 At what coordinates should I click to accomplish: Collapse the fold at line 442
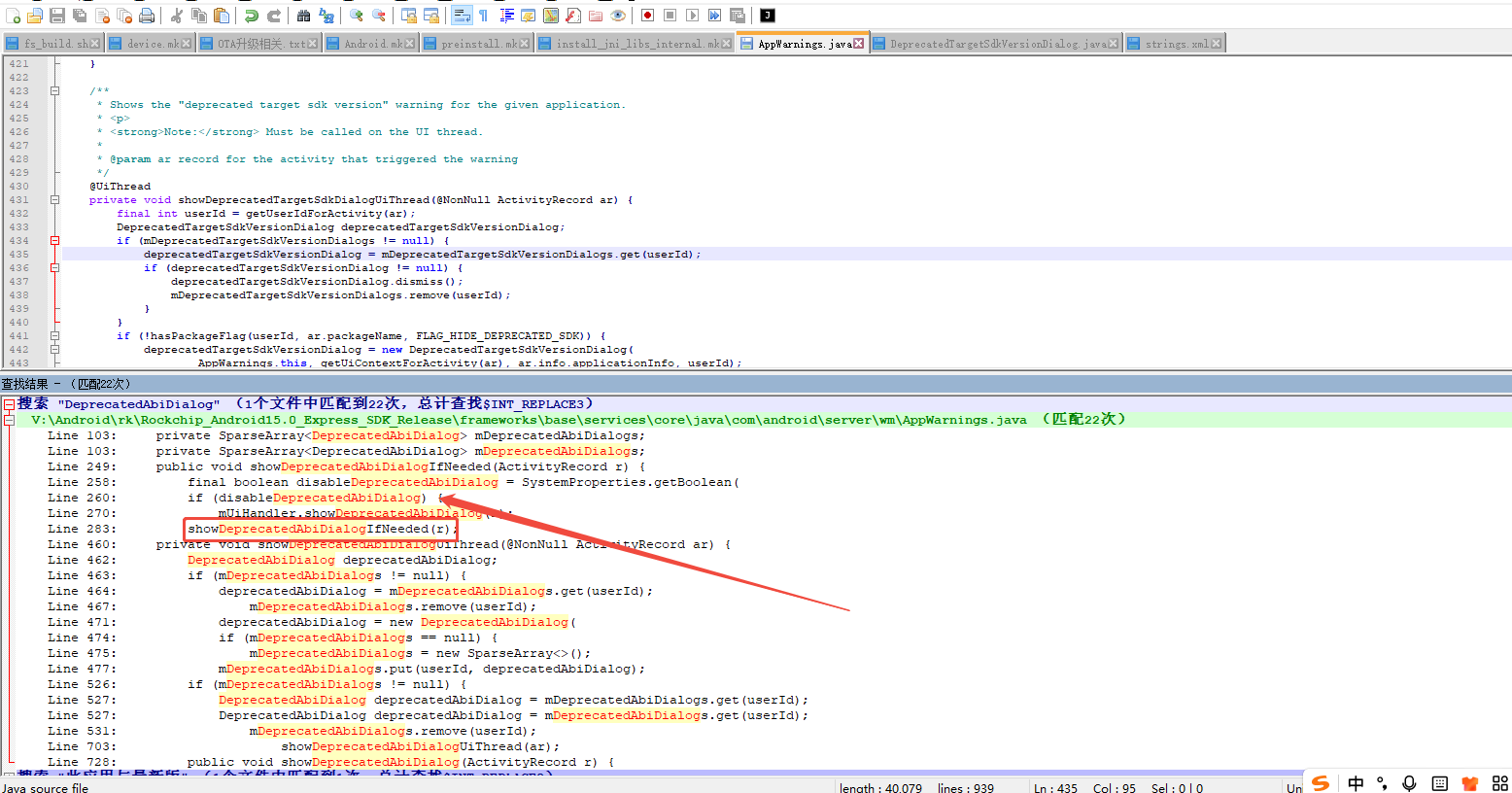54,350
